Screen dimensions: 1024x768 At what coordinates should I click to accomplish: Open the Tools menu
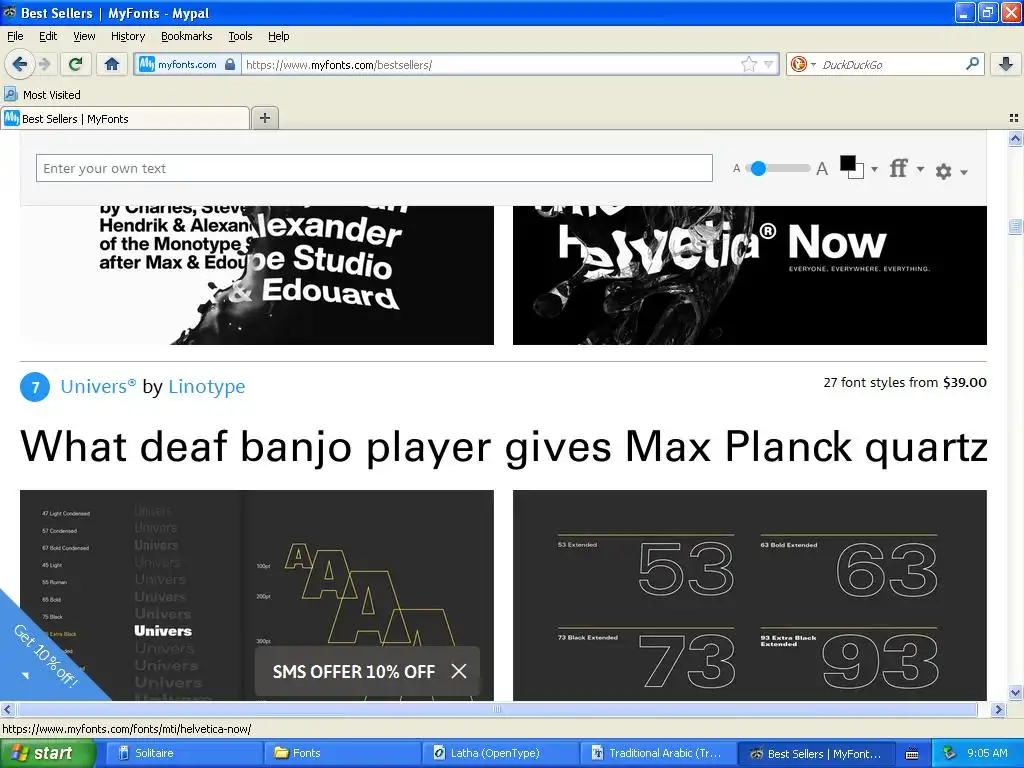(x=240, y=36)
